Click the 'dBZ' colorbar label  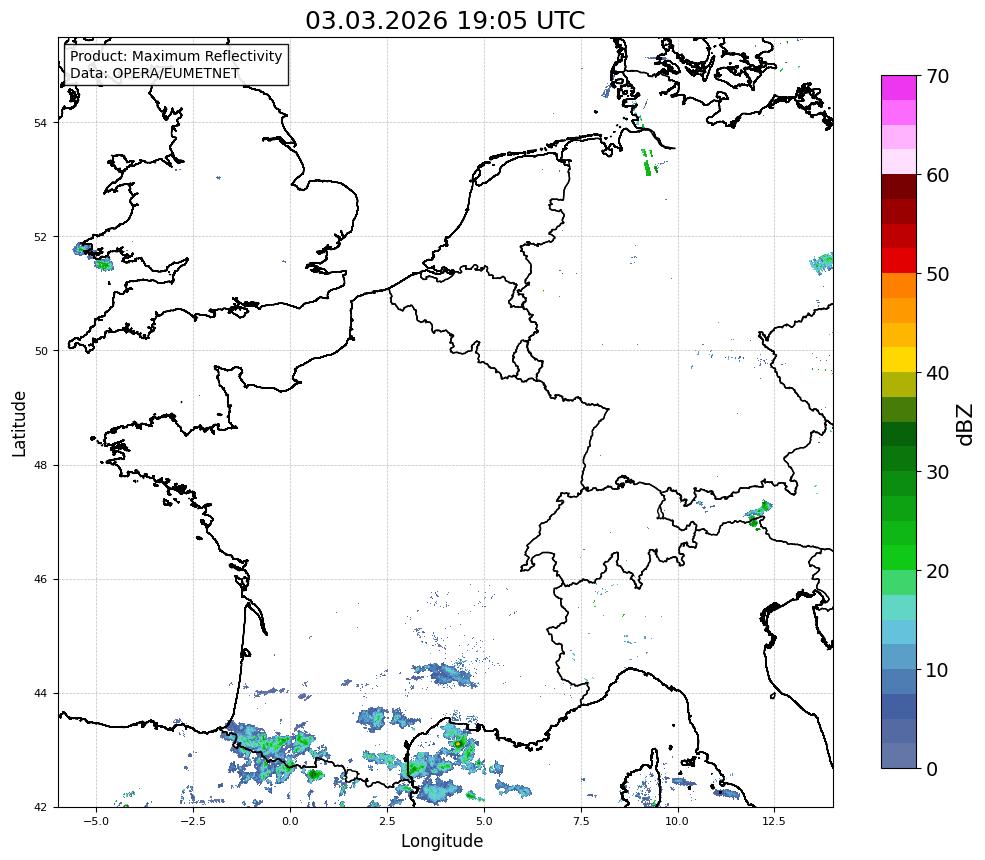pos(966,424)
